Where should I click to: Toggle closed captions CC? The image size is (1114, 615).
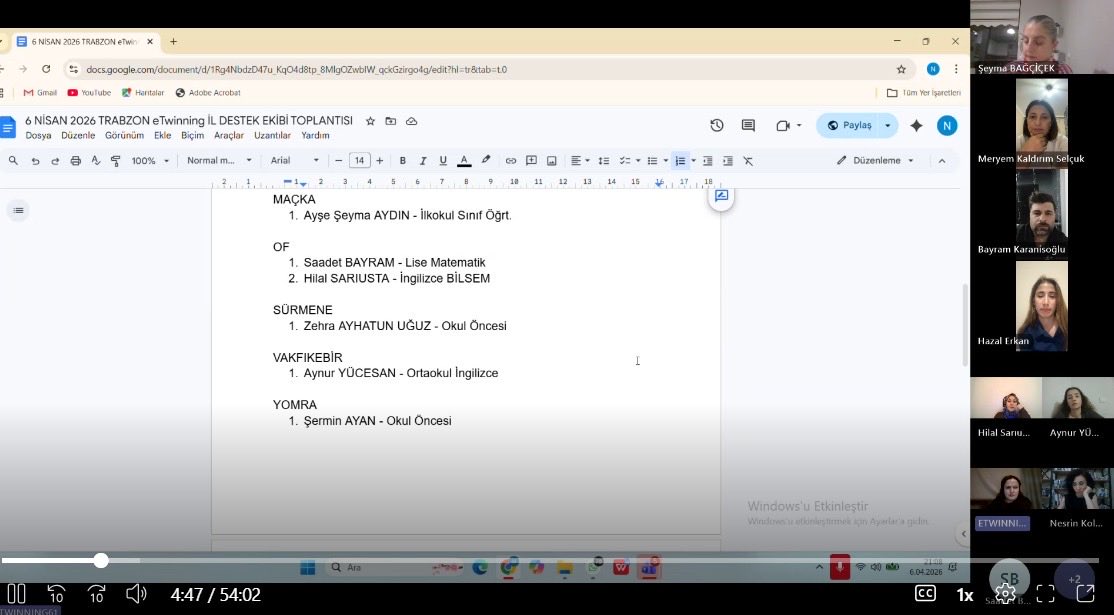[925, 594]
